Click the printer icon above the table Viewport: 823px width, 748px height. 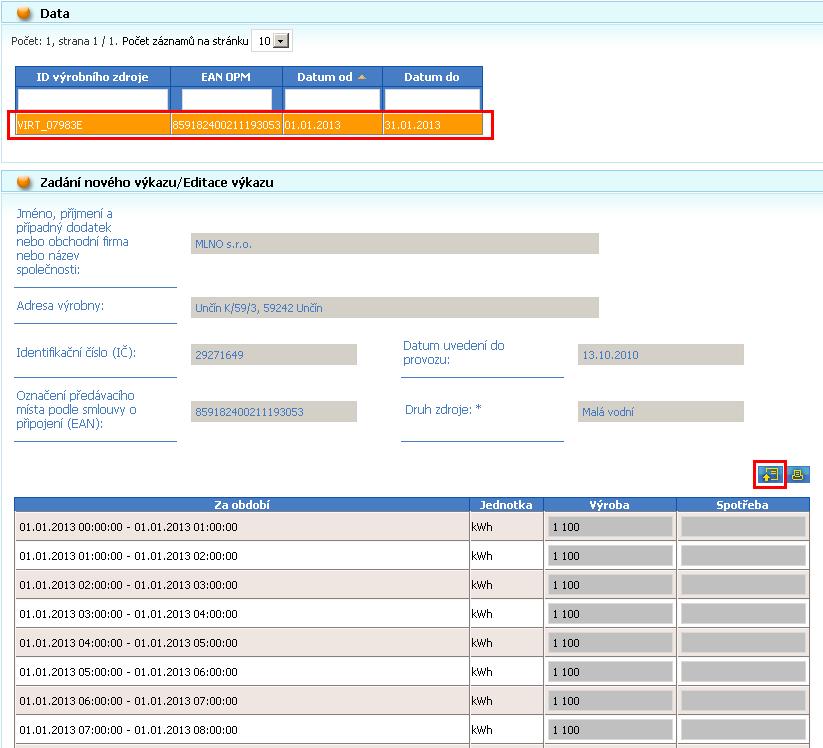click(x=798, y=475)
